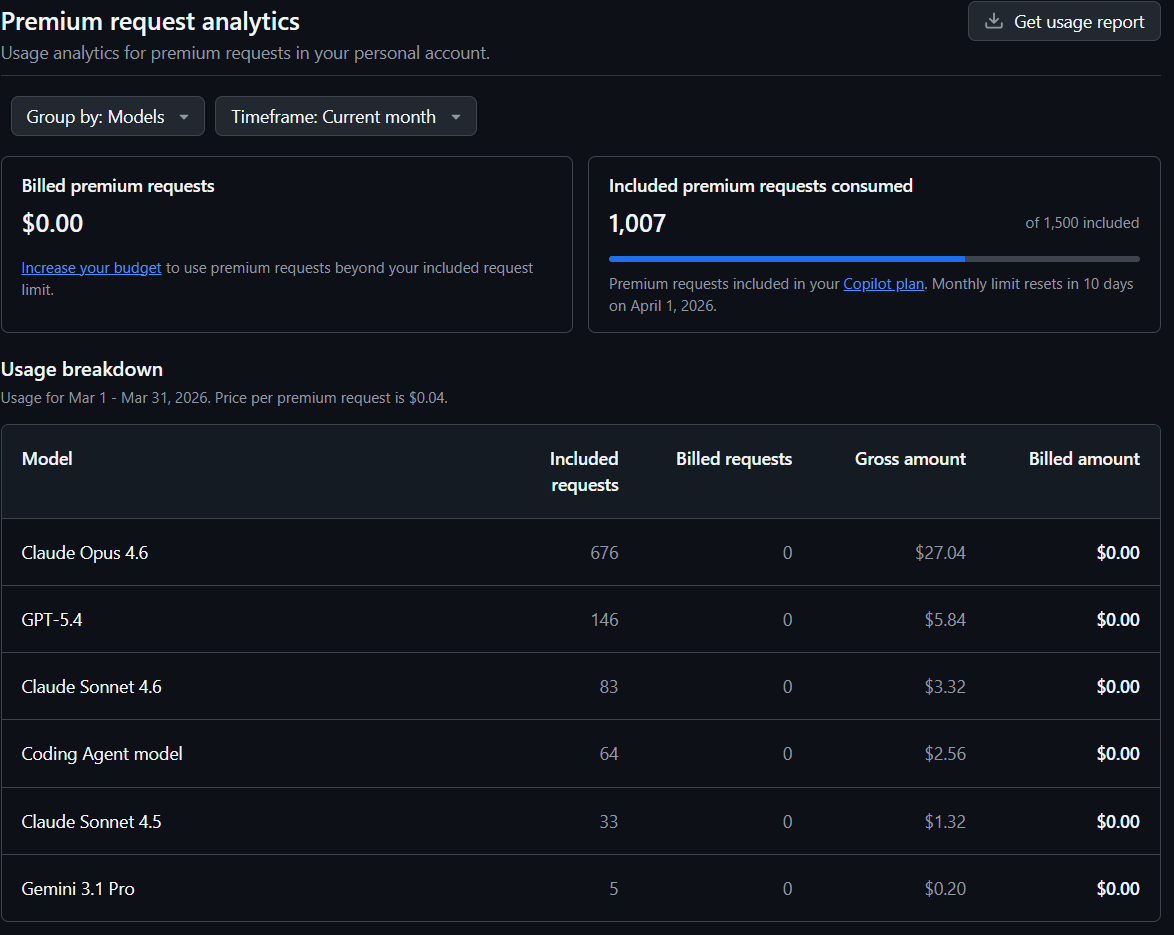The height and width of the screenshot is (935, 1174).
Task: Open the Increase your budget link
Action: 91,268
